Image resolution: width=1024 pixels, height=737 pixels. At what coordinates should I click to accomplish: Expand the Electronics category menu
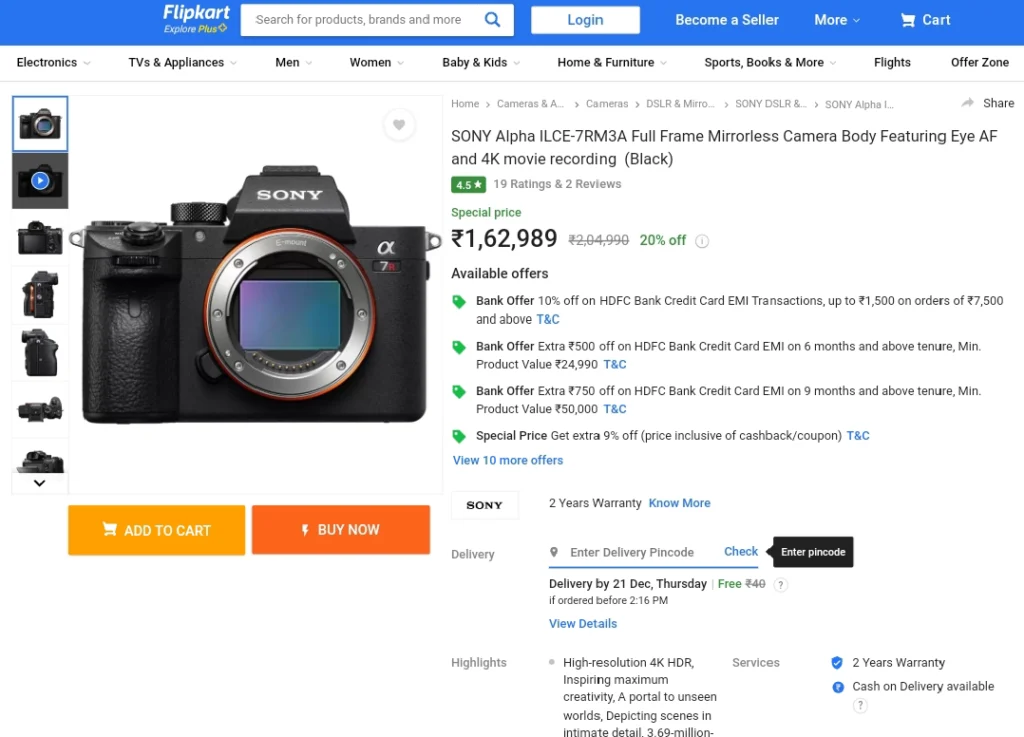click(x=54, y=63)
